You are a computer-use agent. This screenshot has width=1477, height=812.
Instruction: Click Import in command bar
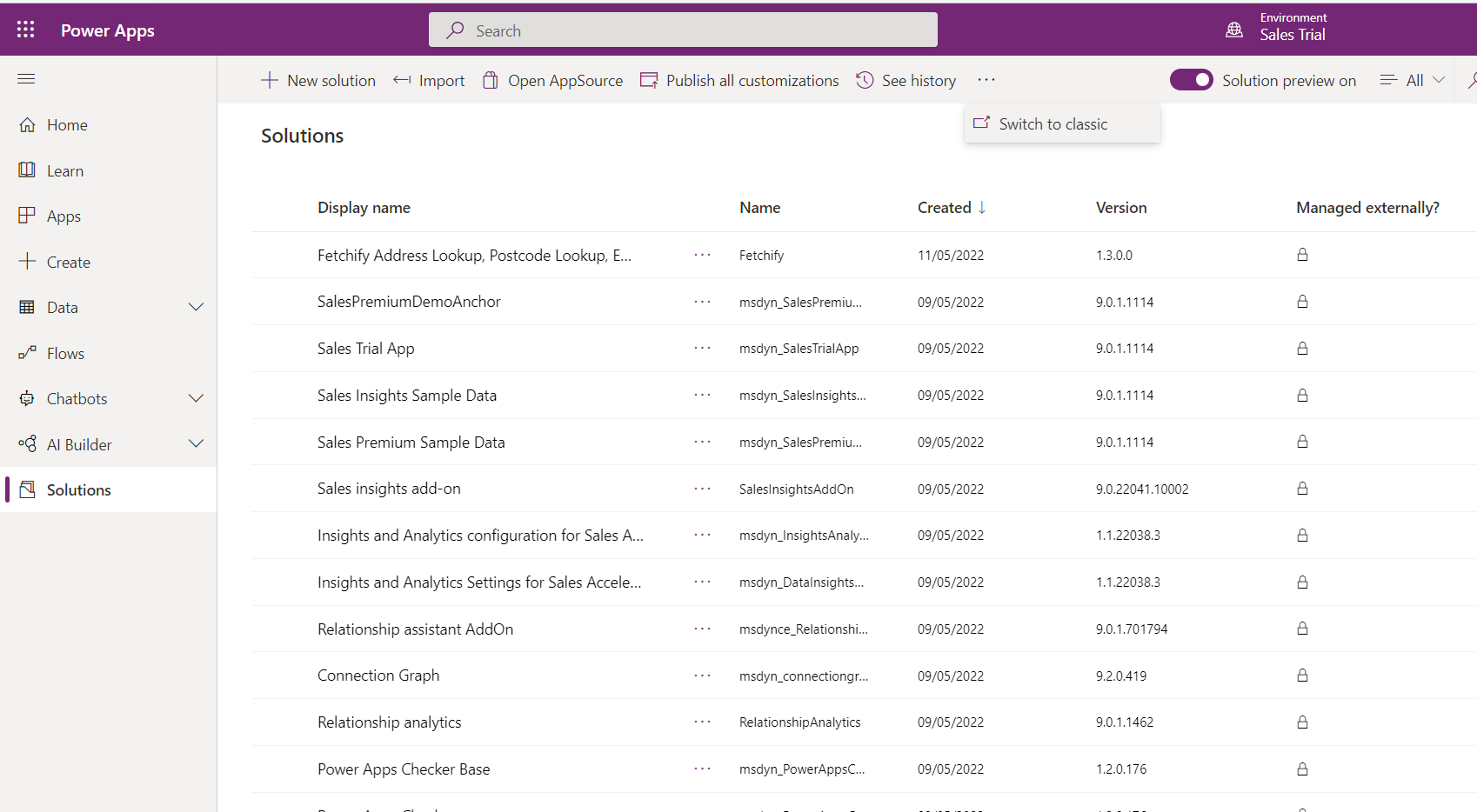tap(429, 80)
